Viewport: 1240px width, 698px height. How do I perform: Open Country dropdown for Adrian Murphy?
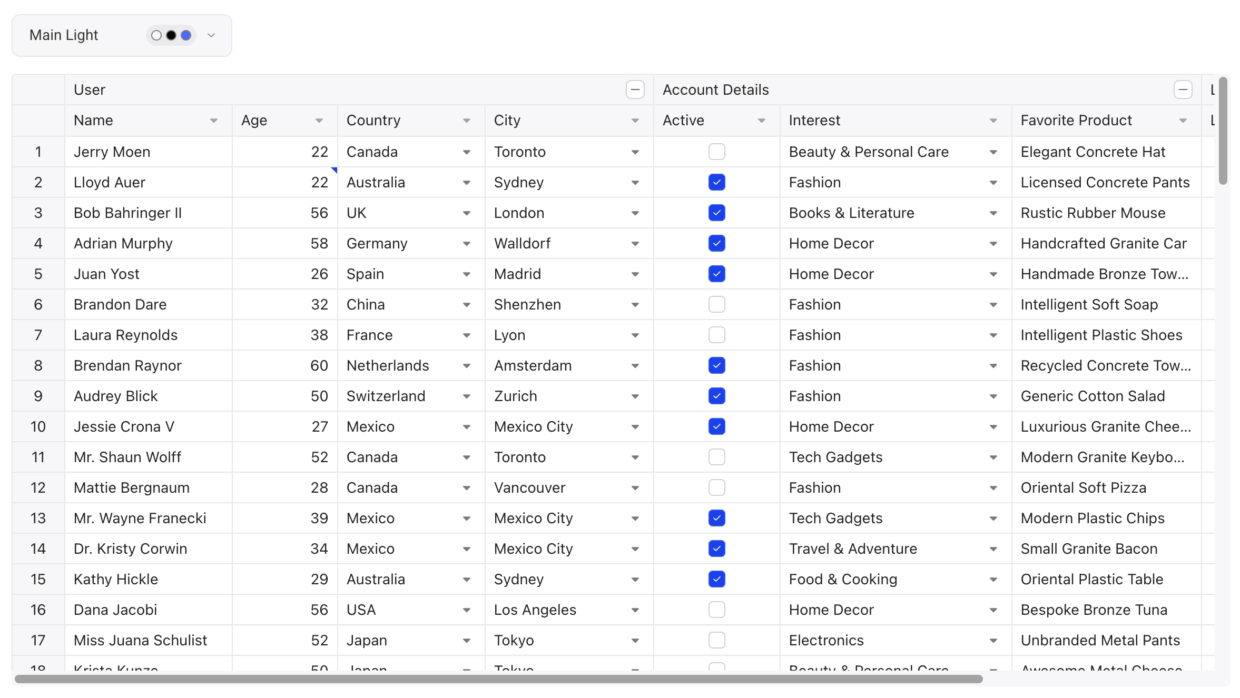pos(467,243)
